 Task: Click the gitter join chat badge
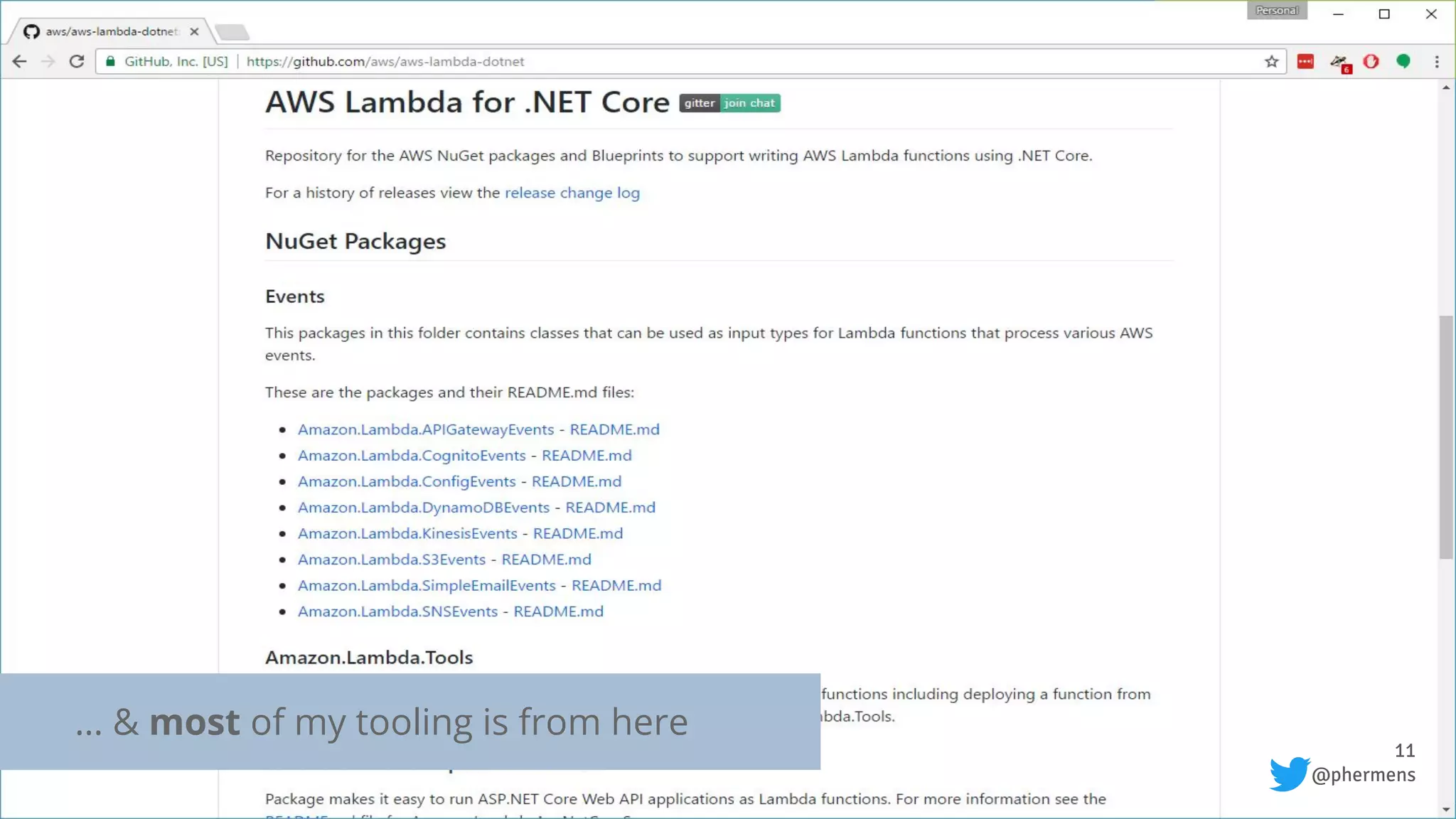(x=729, y=103)
